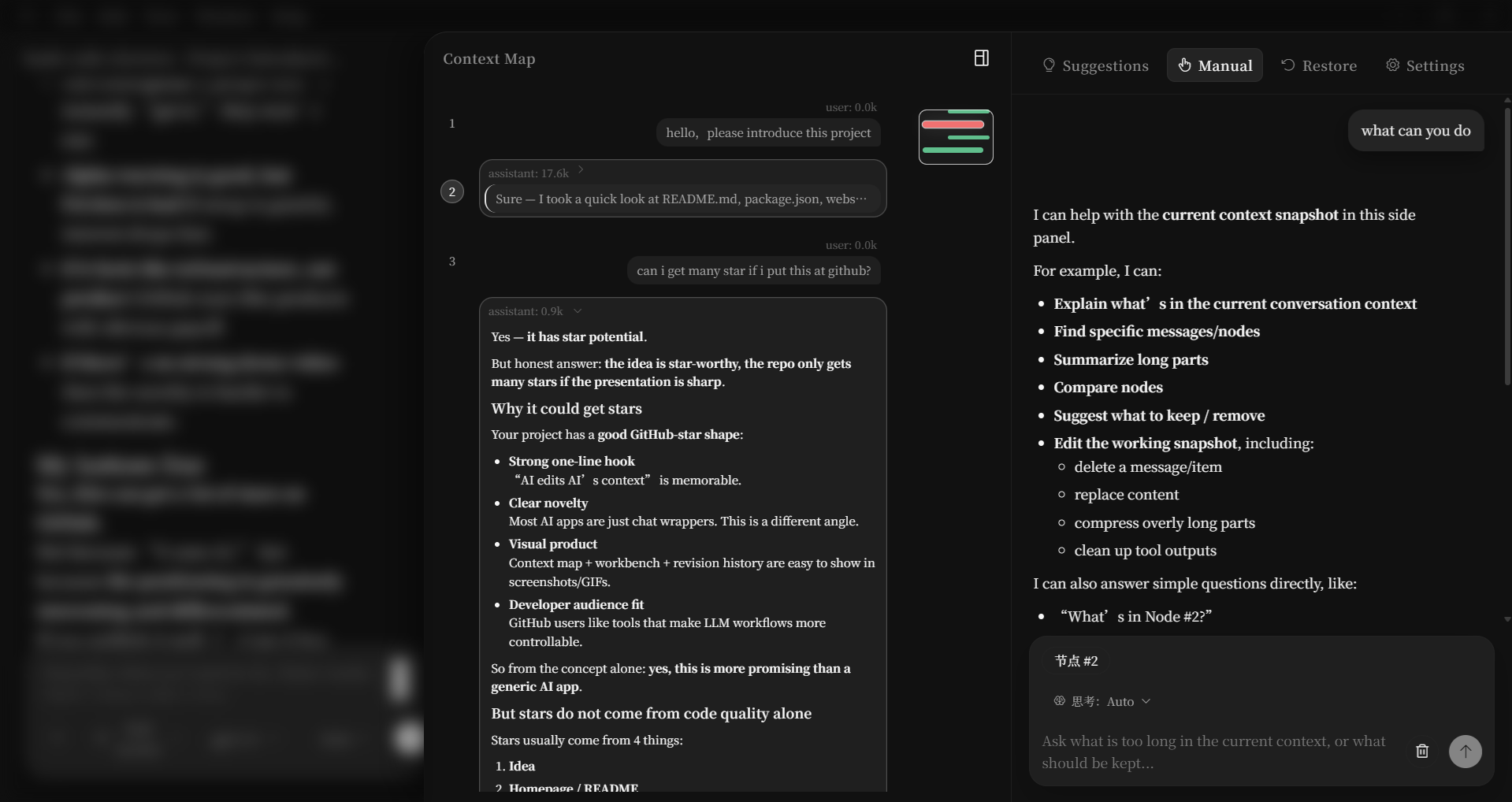1512x802 pixels.
Task: Click the 'What's in Node #2?' example
Action: tap(1134, 617)
